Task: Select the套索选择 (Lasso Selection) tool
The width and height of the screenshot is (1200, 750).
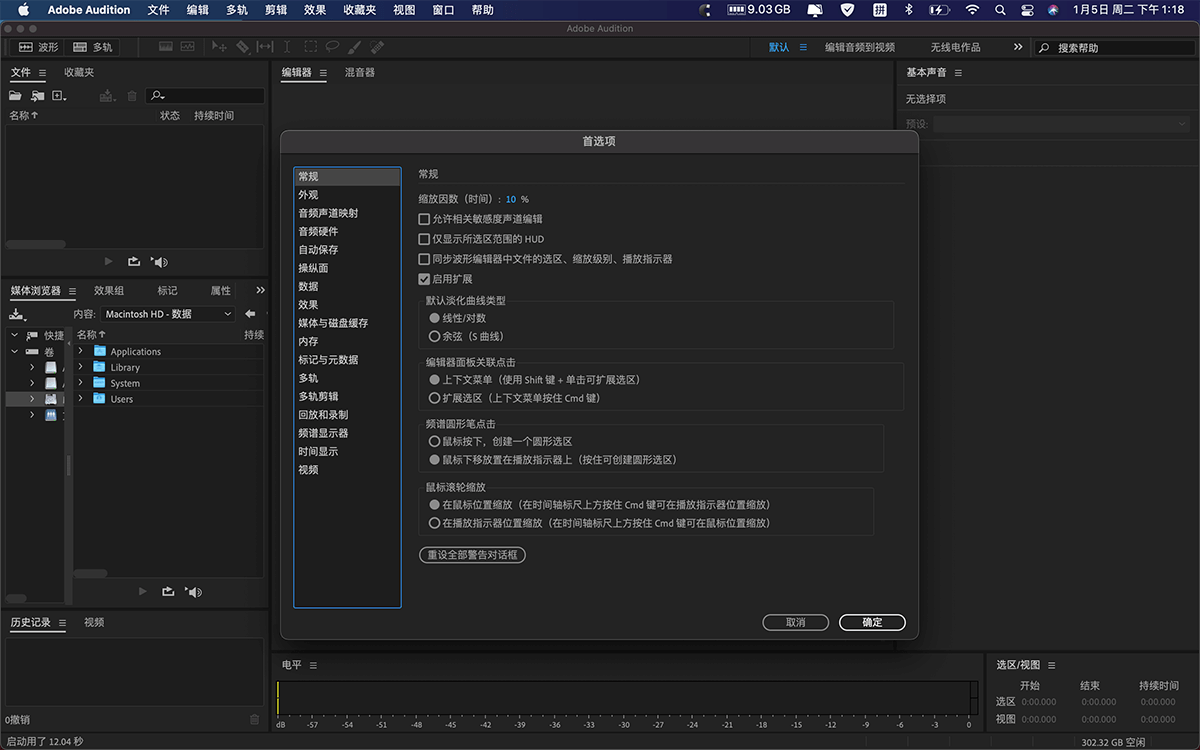Action: 332,46
